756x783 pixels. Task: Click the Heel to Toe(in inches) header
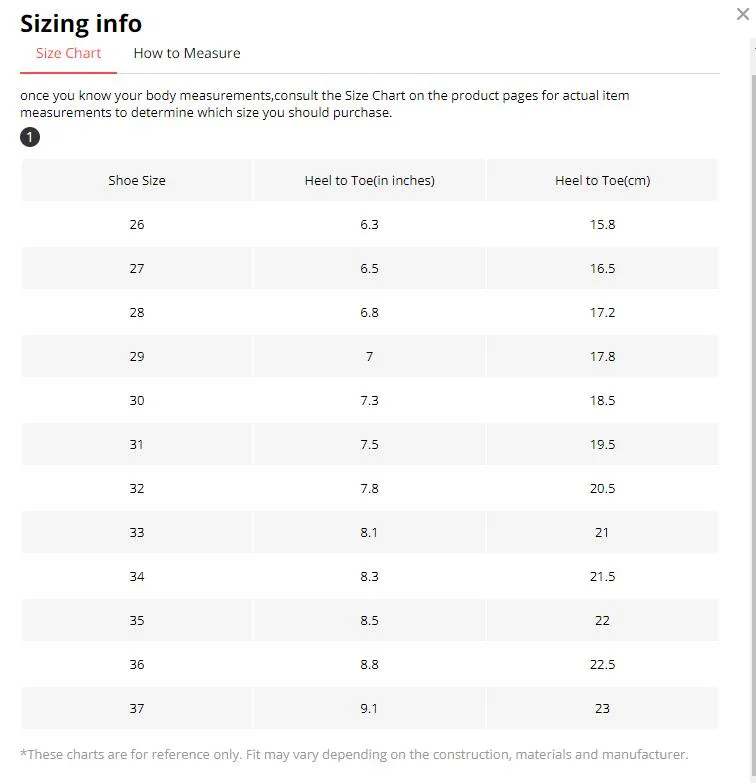(x=370, y=180)
